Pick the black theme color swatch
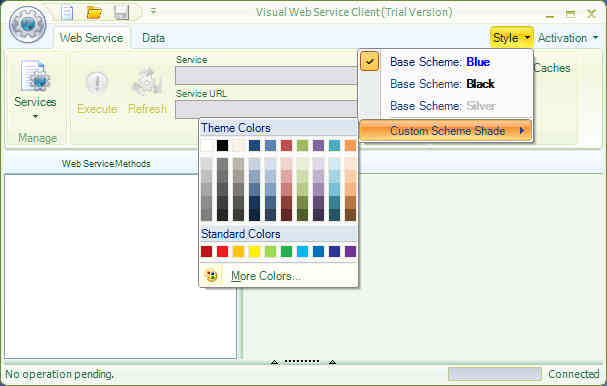This screenshot has width=607, height=386. 223,146
